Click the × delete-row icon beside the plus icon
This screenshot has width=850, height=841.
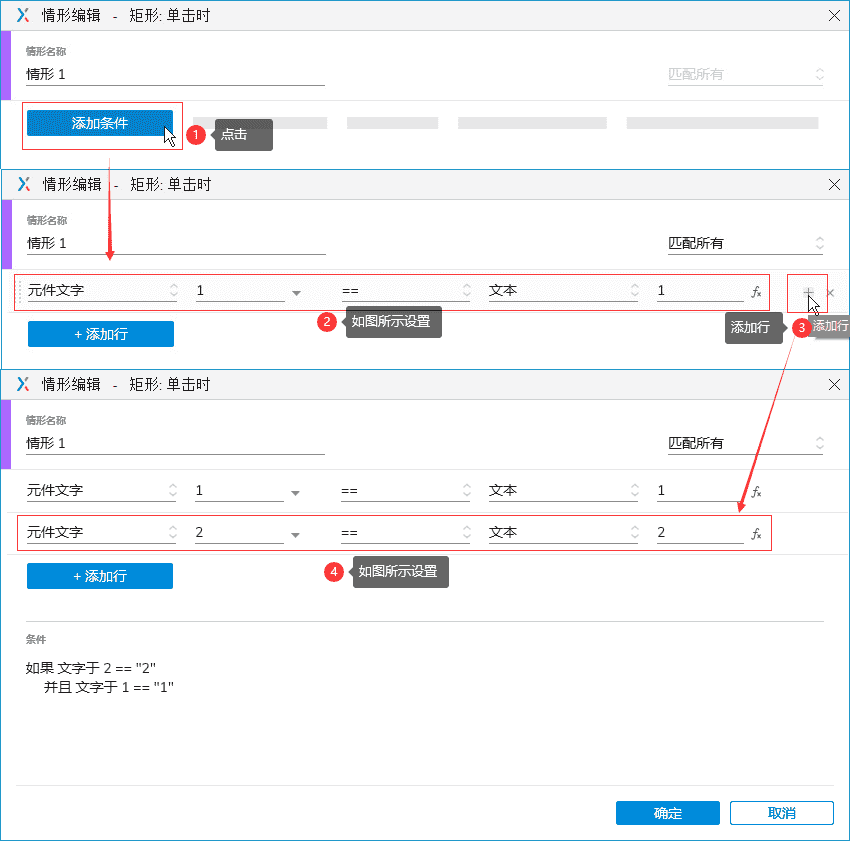831,293
